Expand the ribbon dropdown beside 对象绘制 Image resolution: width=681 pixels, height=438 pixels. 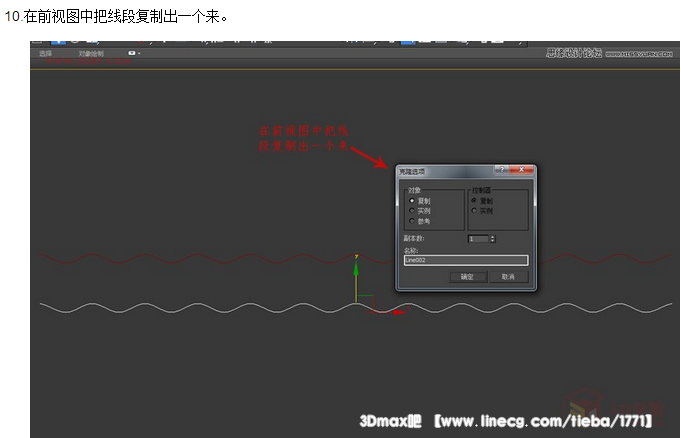(x=132, y=53)
